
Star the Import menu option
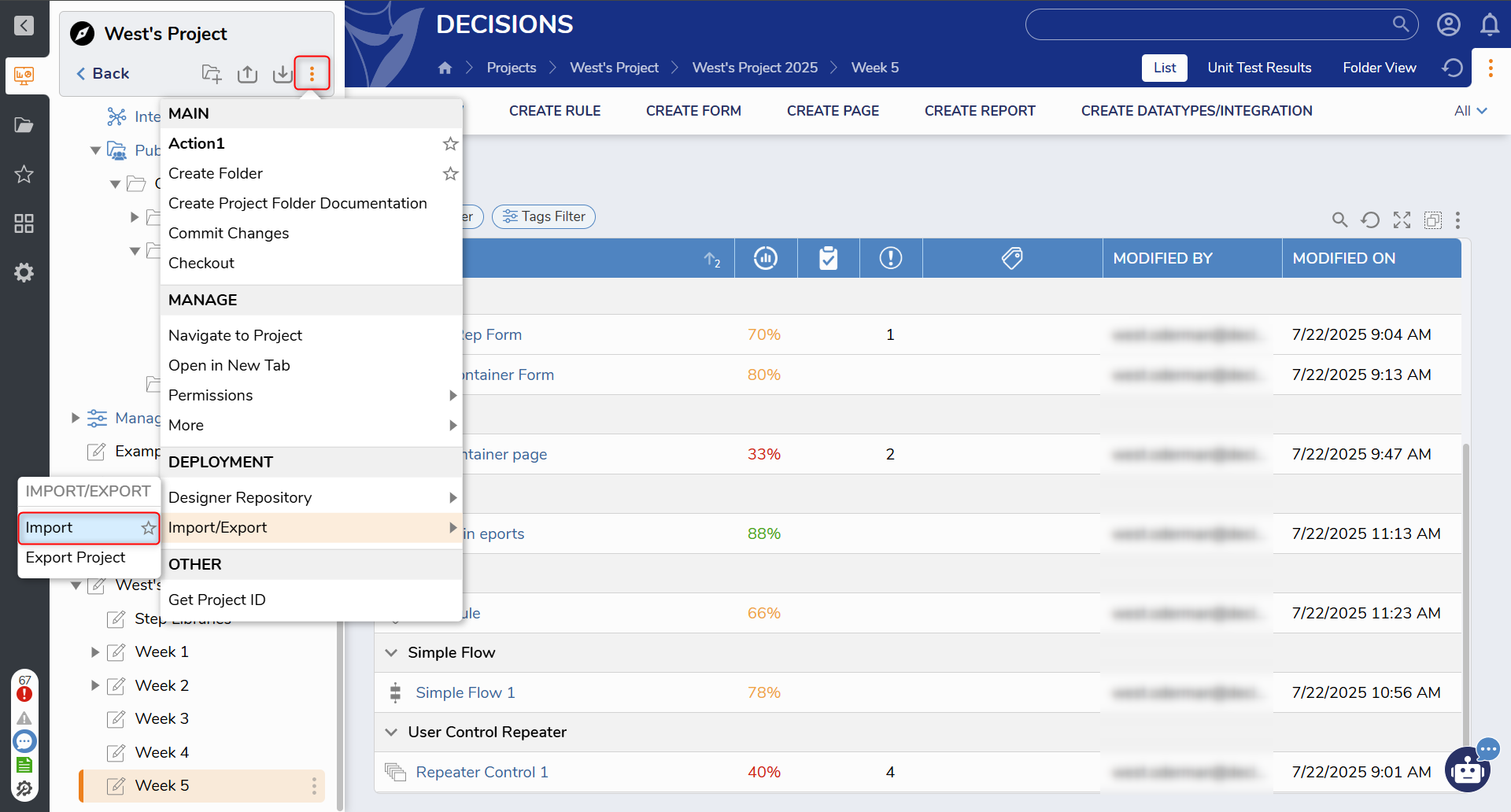(x=148, y=528)
